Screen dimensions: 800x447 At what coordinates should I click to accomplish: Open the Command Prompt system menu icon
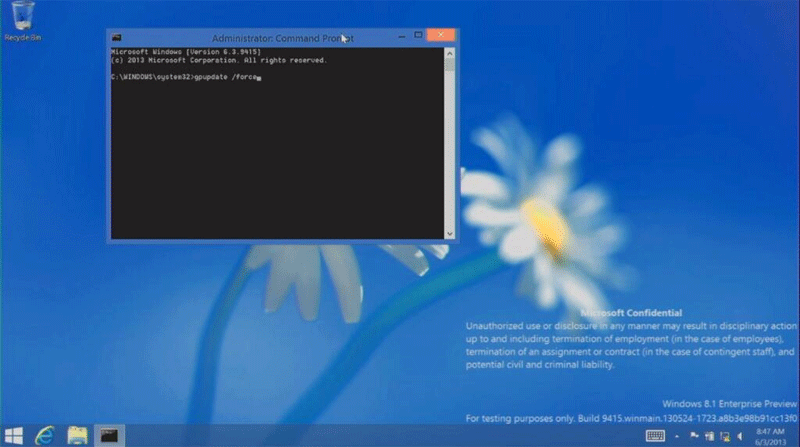point(118,37)
